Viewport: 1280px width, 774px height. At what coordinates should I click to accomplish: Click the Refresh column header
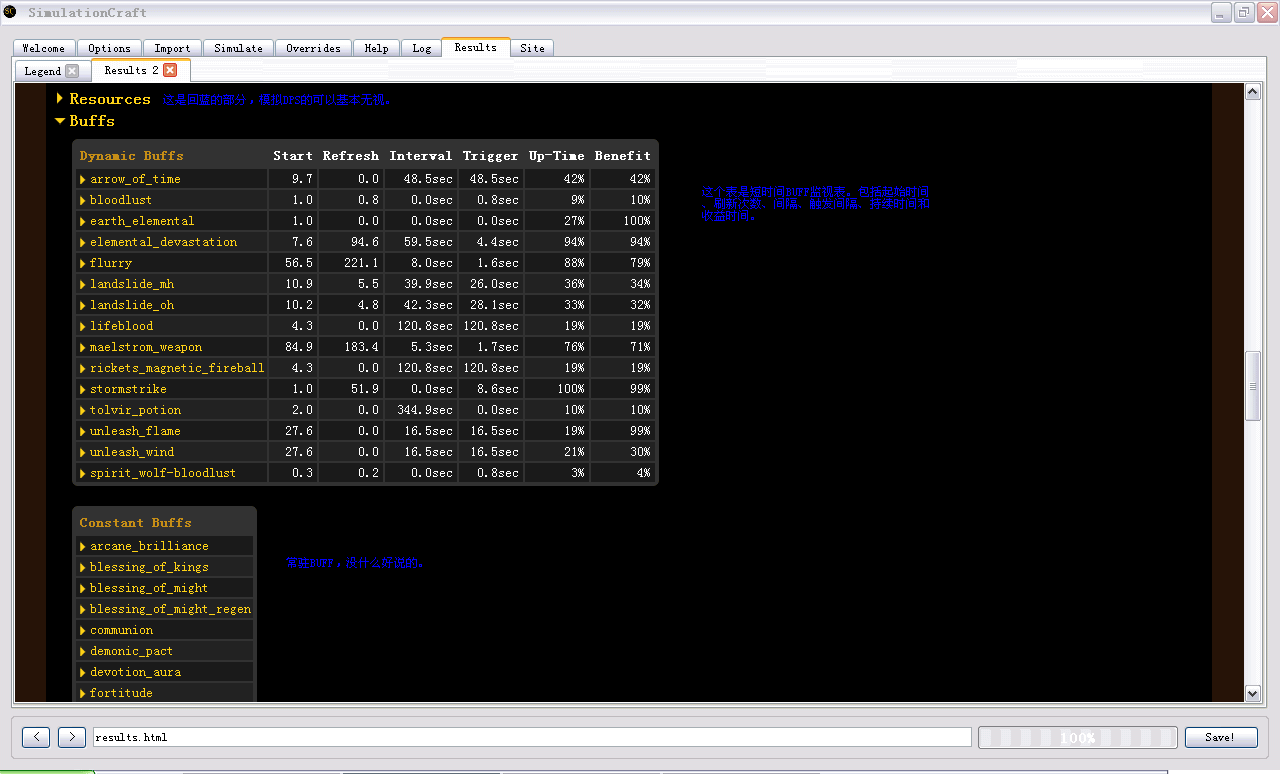point(351,156)
